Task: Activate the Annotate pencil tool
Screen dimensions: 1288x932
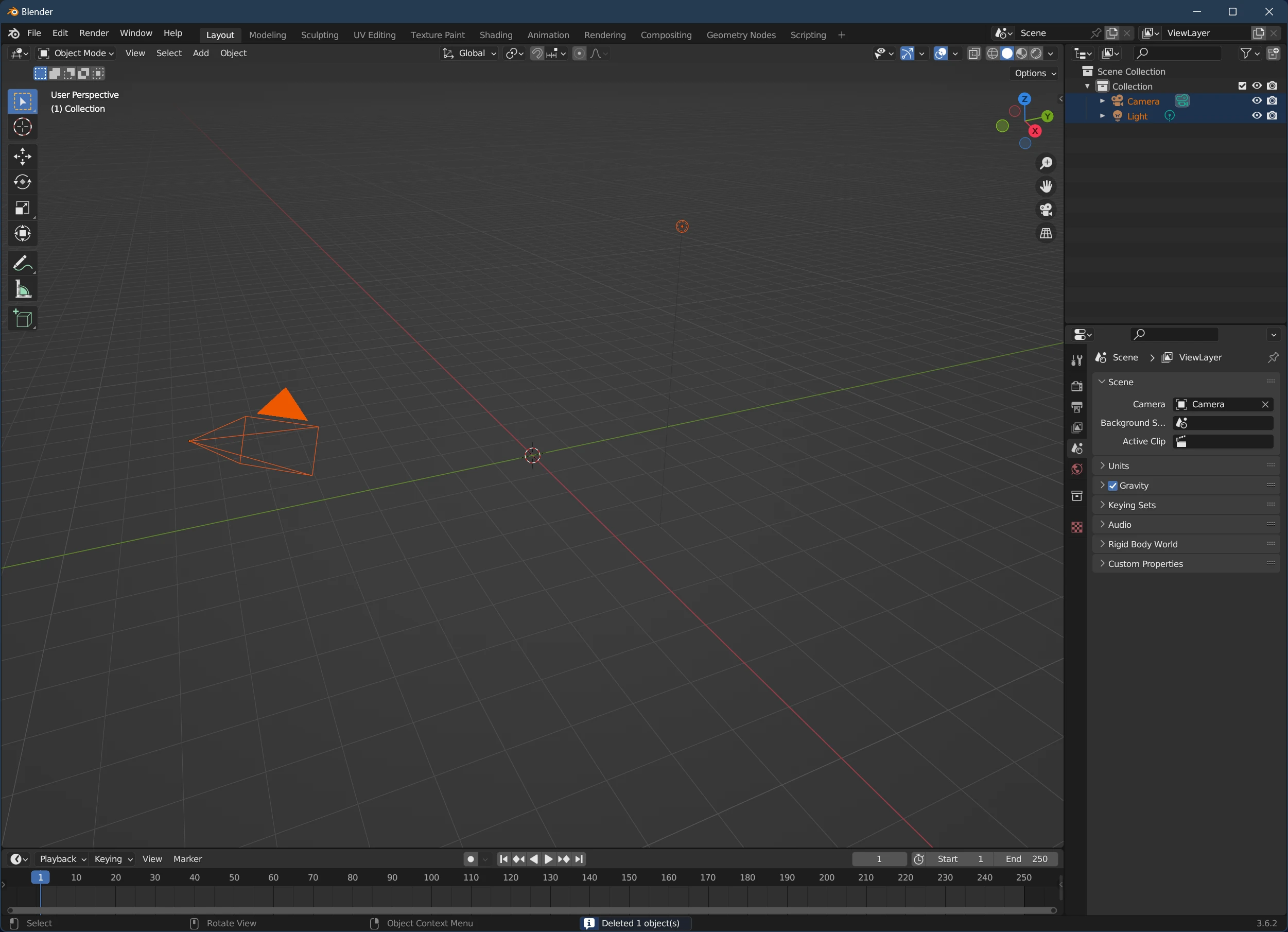Action: point(22,264)
